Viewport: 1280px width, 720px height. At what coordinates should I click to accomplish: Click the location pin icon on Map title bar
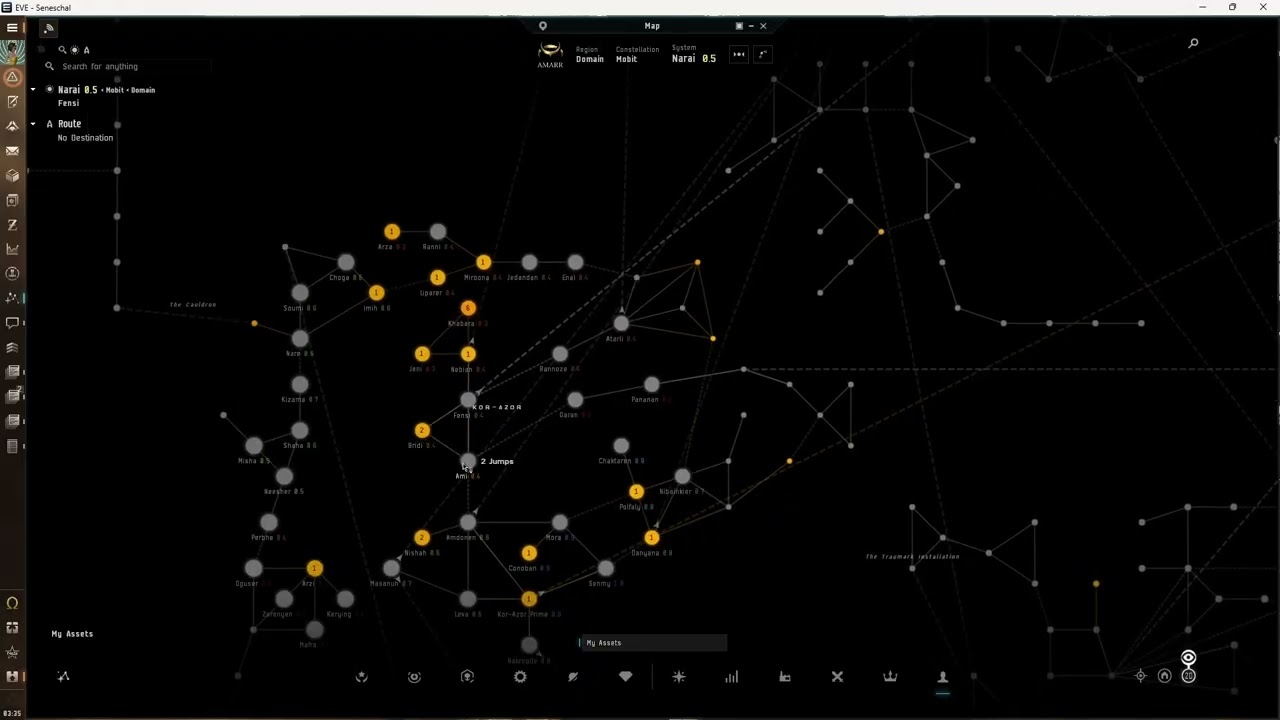click(x=543, y=26)
